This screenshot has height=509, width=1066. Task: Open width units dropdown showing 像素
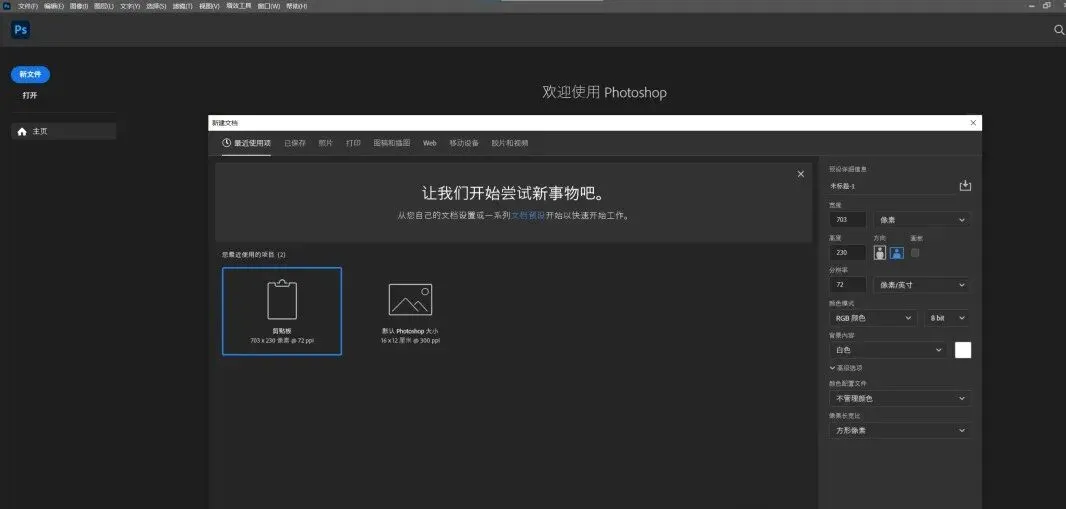[922, 220]
